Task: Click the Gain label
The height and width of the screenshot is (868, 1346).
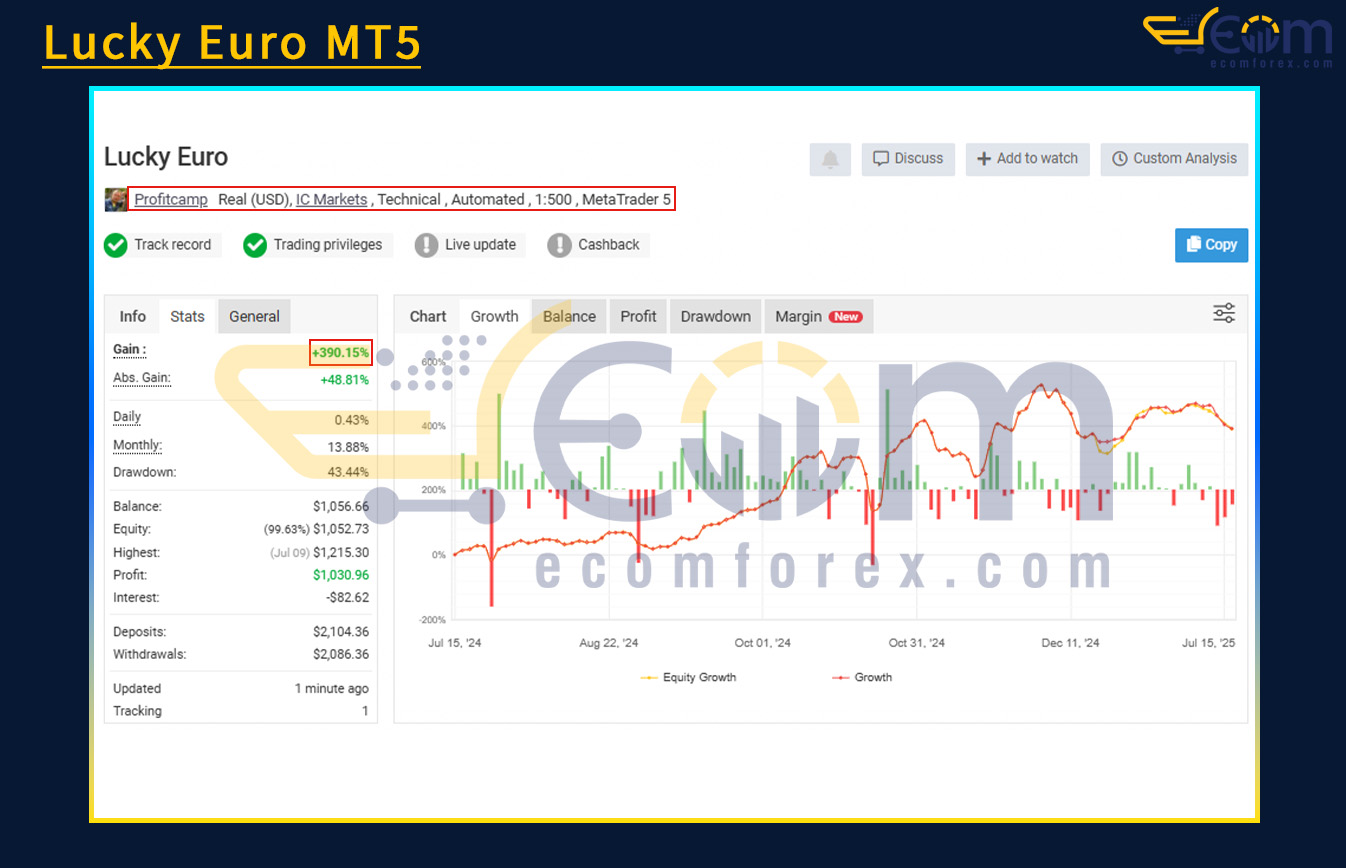Action: coord(130,350)
